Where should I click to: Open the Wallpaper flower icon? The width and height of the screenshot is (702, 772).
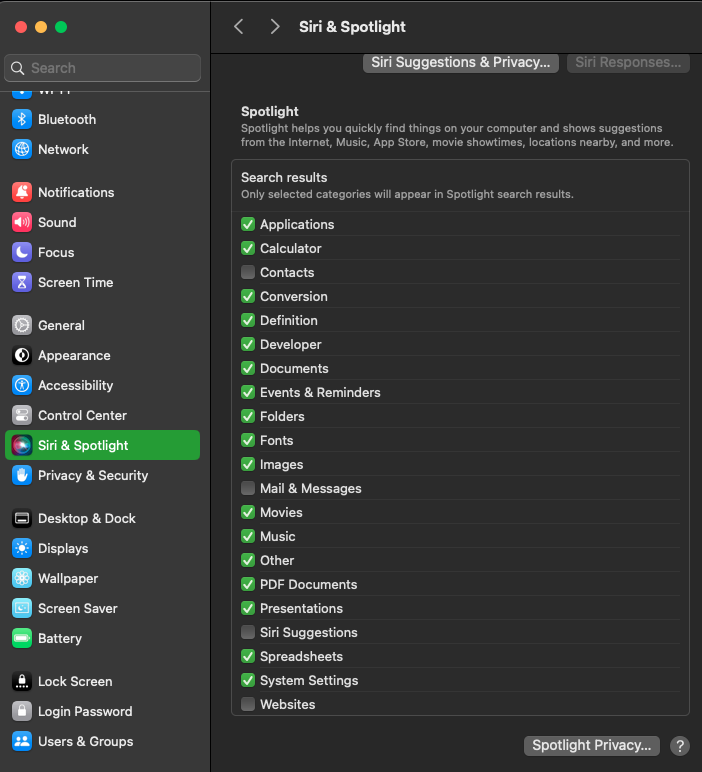click(22, 578)
